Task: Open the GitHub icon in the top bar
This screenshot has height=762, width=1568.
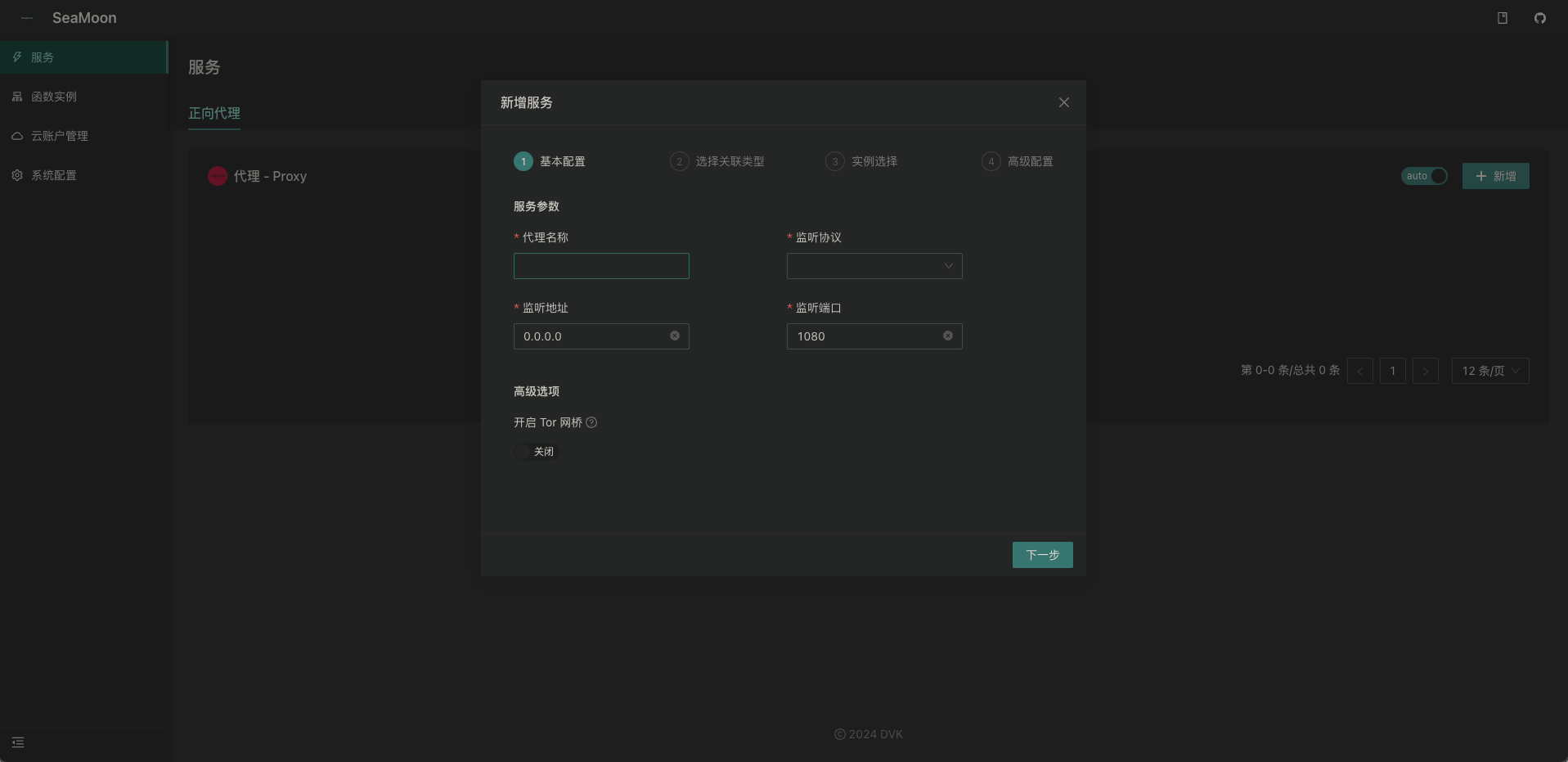Action: [1540, 18]
